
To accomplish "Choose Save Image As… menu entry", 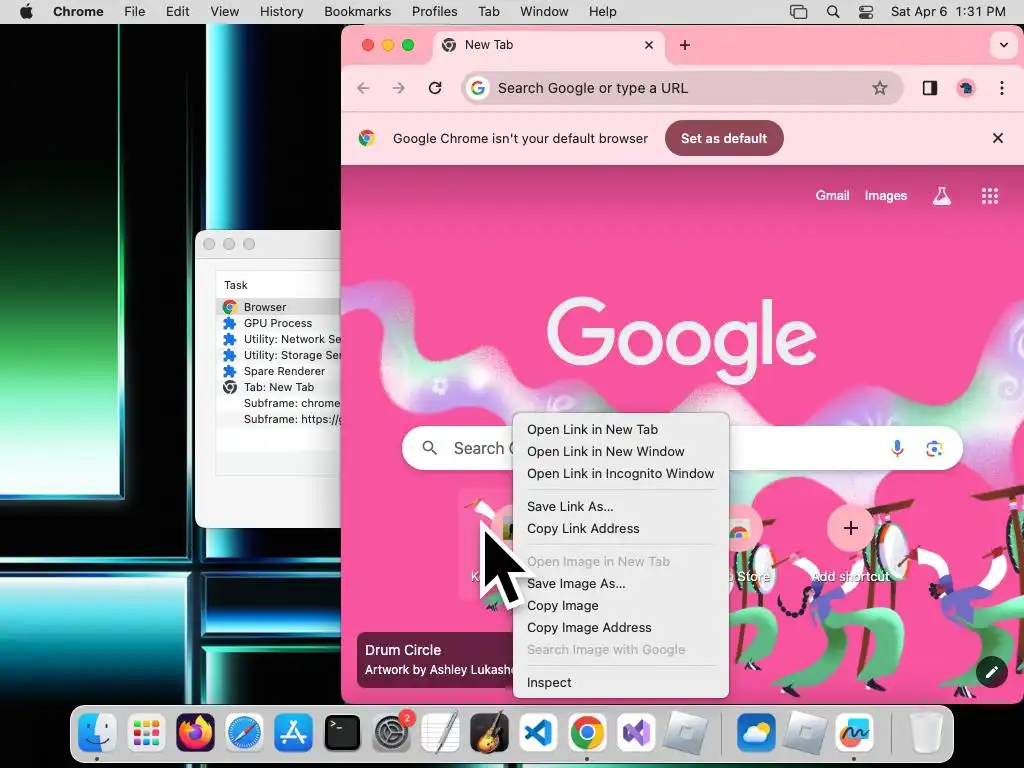I will (620, 584).
